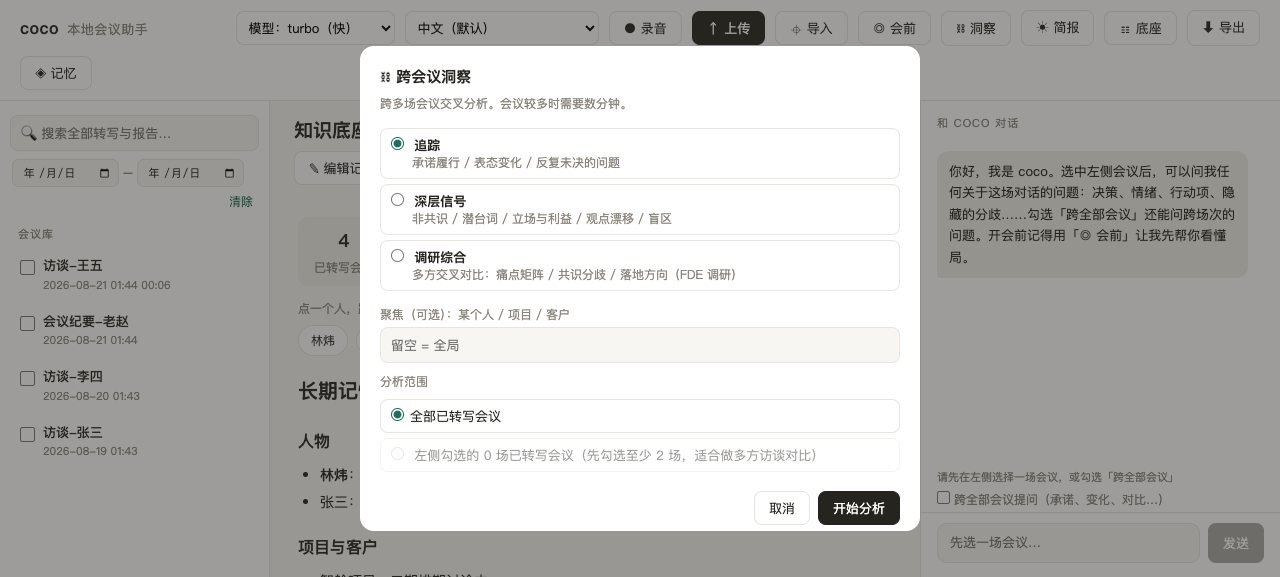Choose the 调研综合 radio option
Image resolution: width=1280 pixels, height=577 pixels.
pyautogui.click(x=398, y=256)
